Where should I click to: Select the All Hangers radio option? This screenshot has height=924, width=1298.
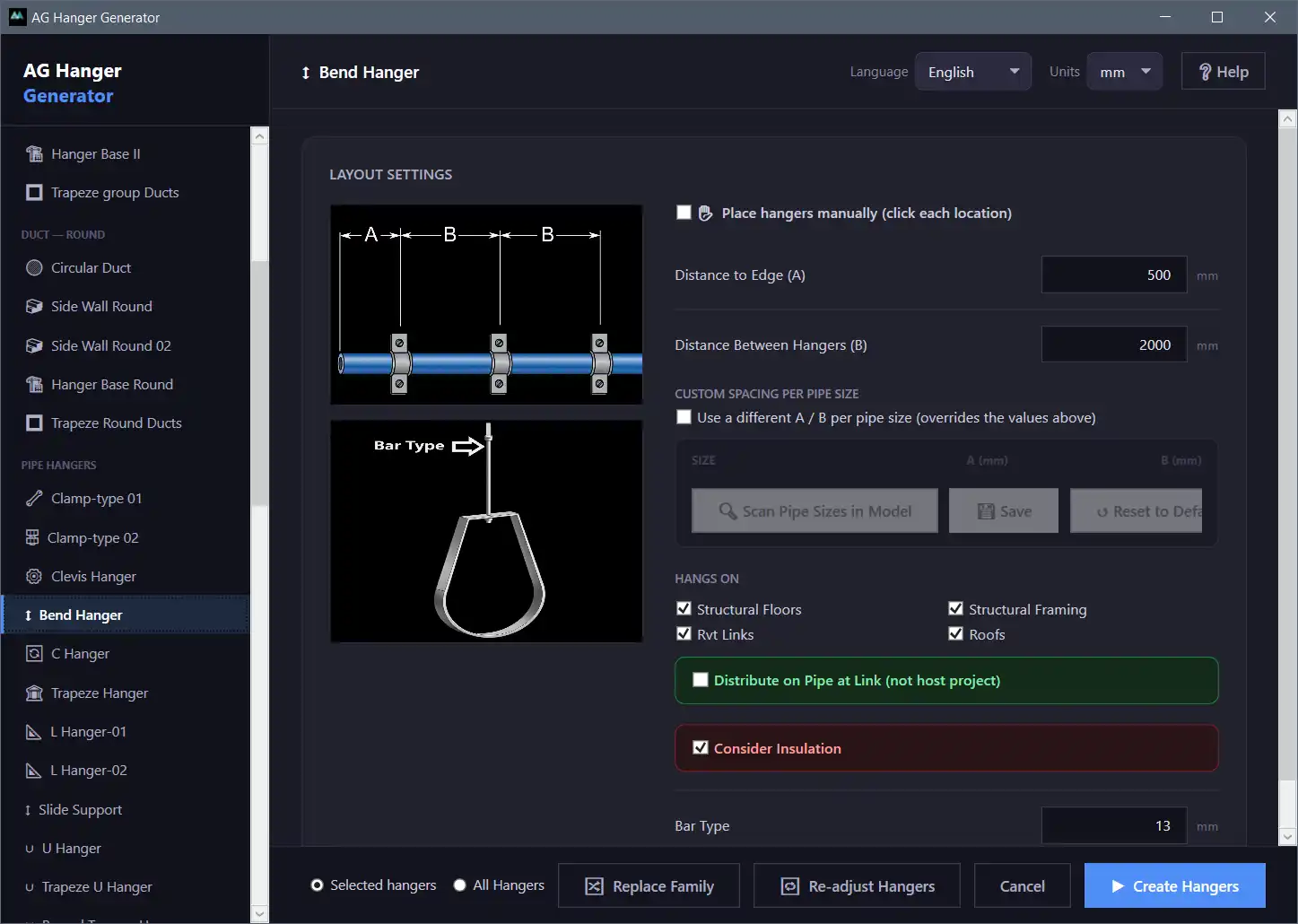click(x=459, y=885)
